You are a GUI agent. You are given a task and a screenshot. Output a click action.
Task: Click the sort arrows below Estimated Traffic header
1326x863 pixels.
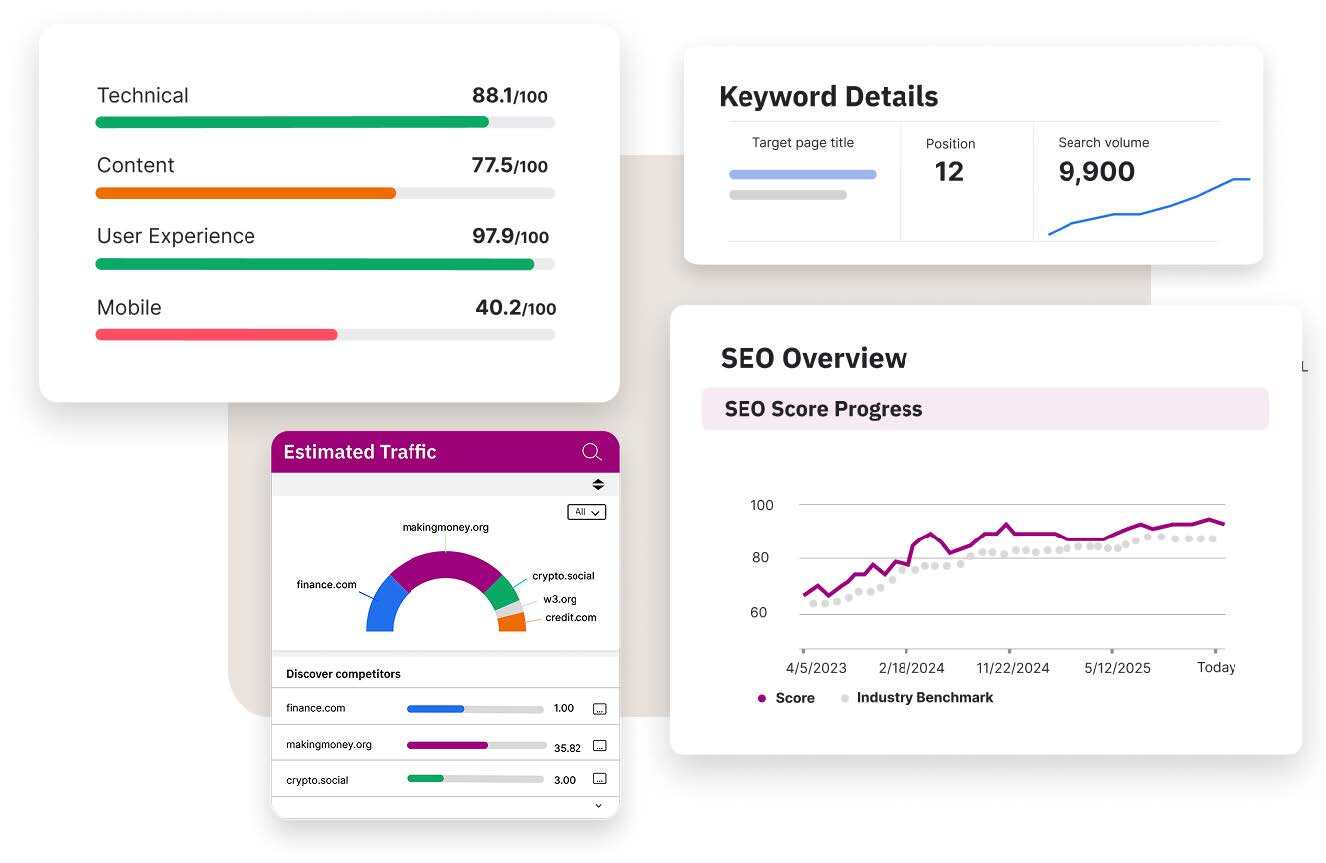598,485
